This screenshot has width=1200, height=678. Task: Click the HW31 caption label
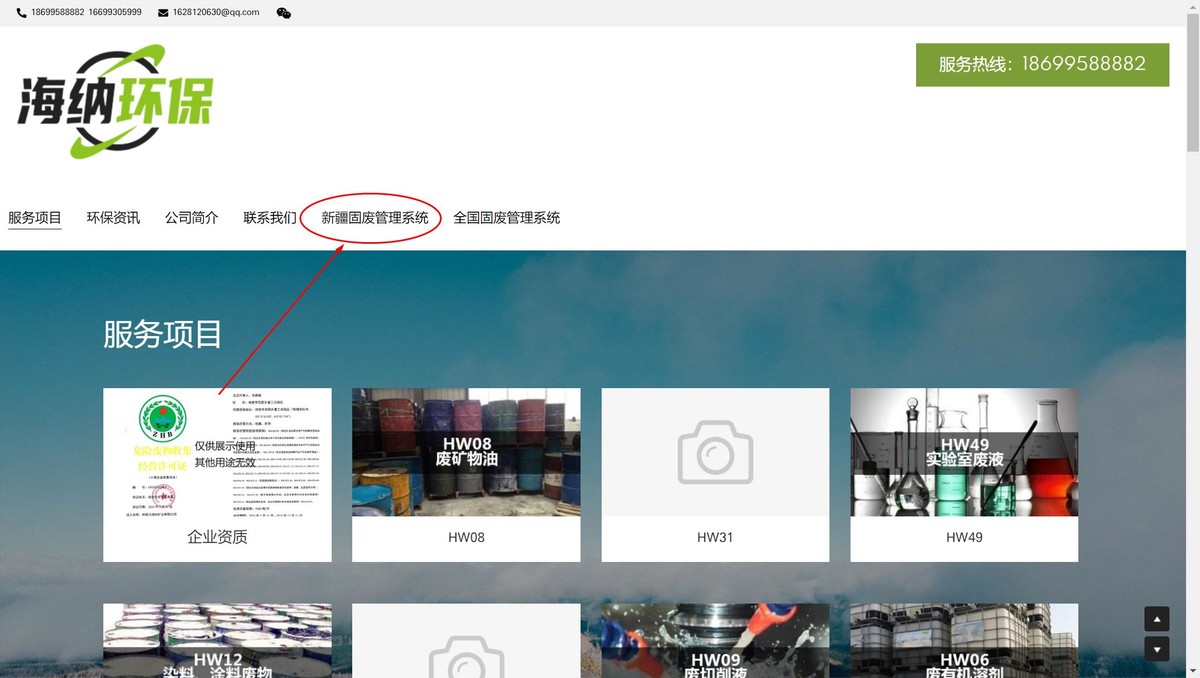click(x=715, y=537)
